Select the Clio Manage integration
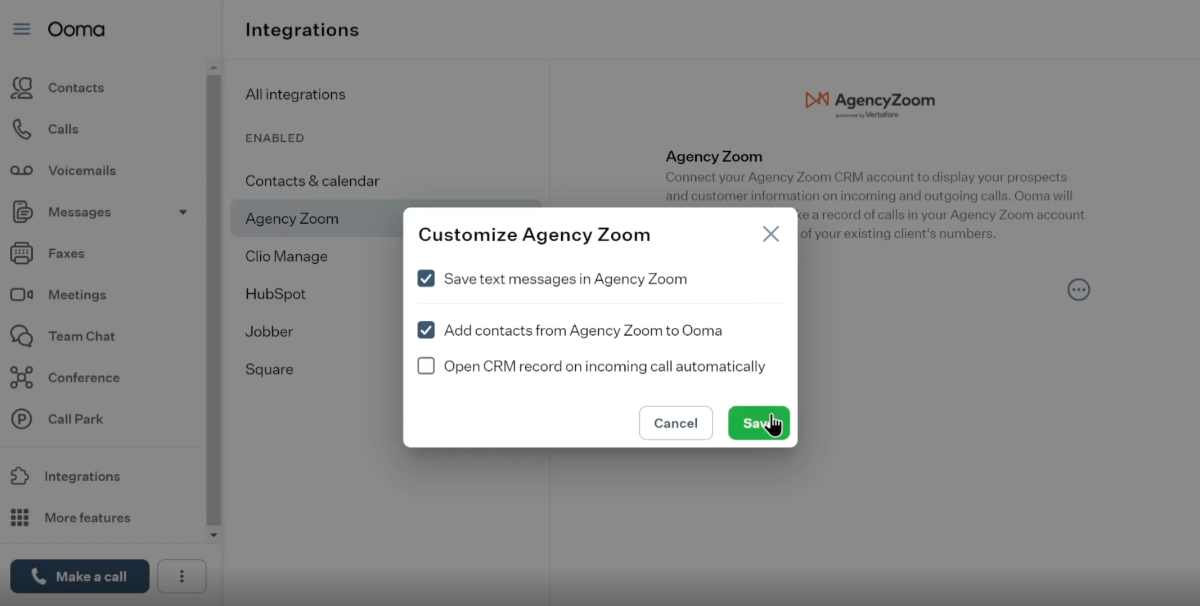The image size is (1200, 606). (286, 256)
